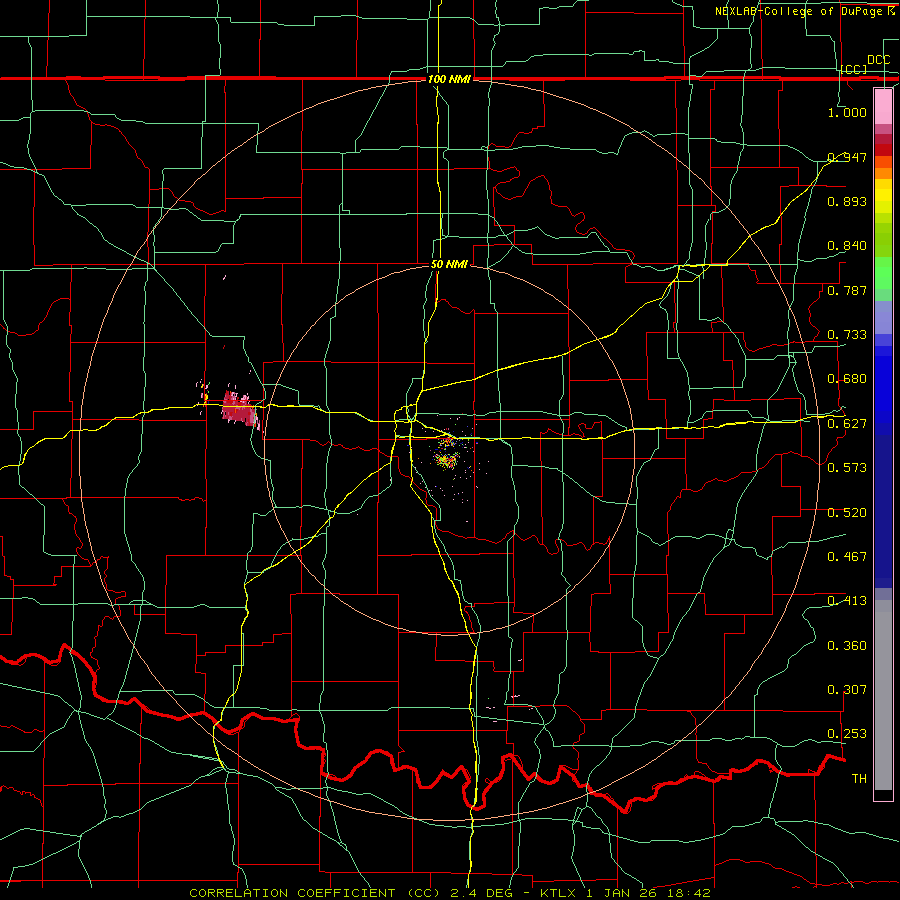The width and height of the screenshot is (900, 900).
Task: Pick the gray segment of the color bar
Action: pyautogui.click(x=883, y=695)
